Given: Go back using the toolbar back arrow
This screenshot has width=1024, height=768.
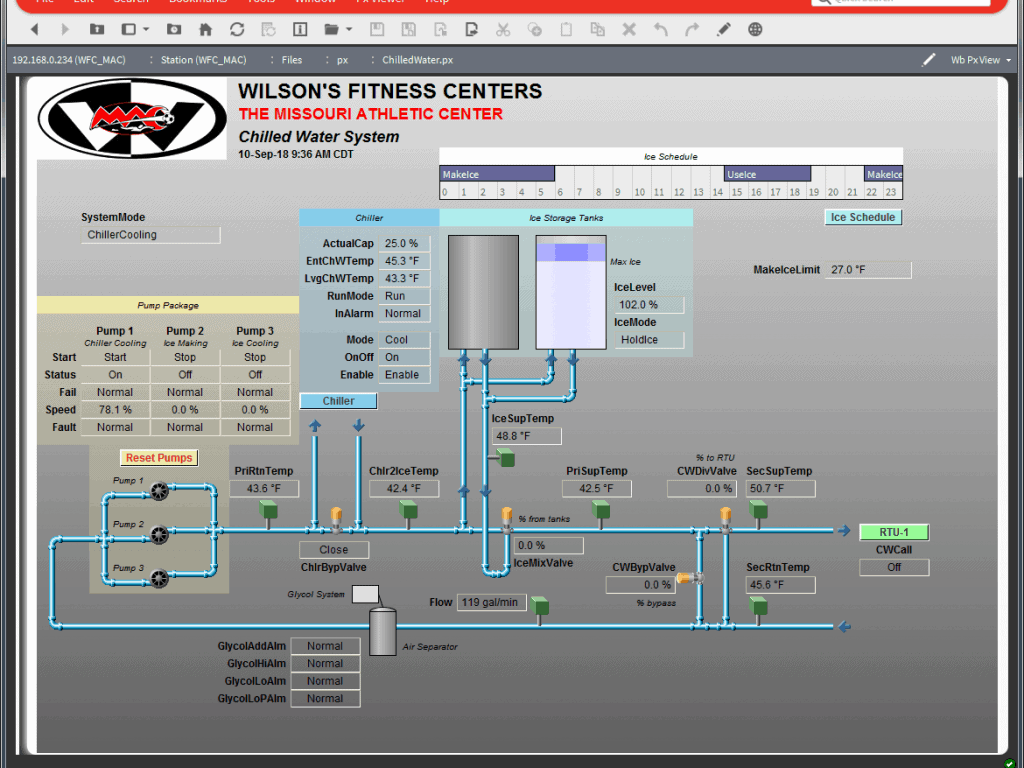Looking at the screenshot, I should 35,29.
